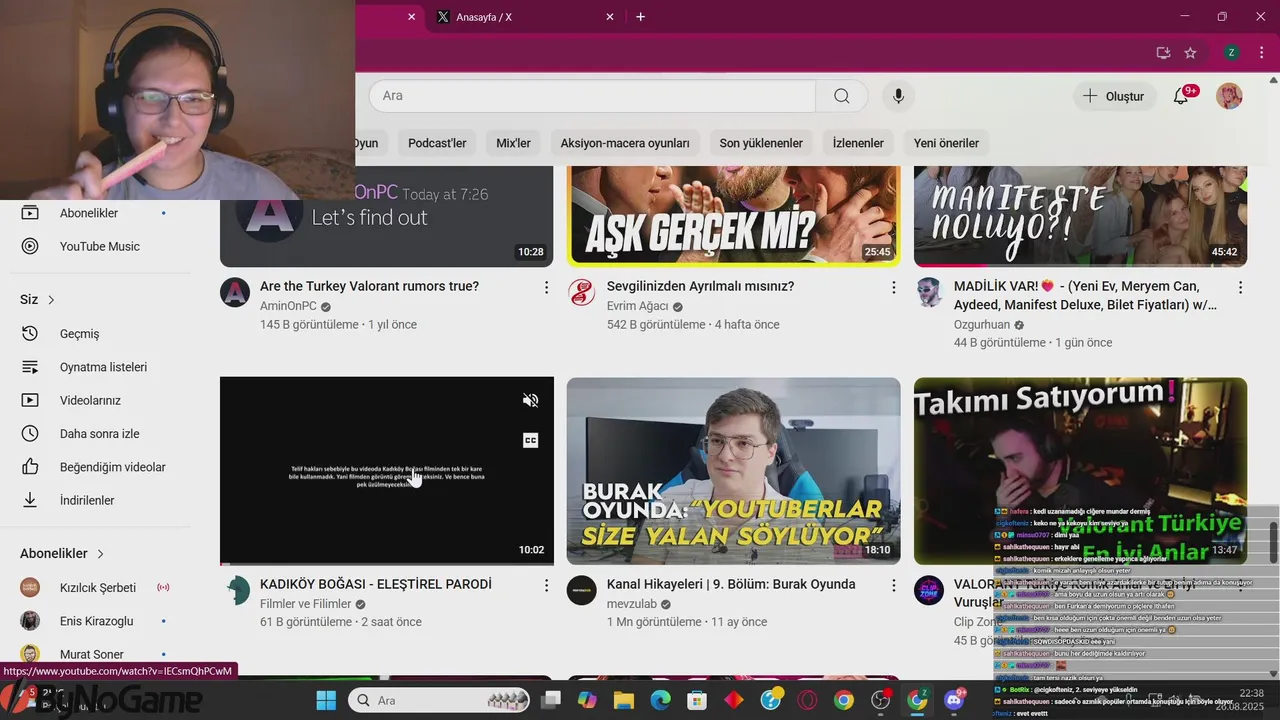This screenshot has height=720, width=1280.
Task: Seek the Kadıköy Boğası preview progress bar
Action: (386, 563)
